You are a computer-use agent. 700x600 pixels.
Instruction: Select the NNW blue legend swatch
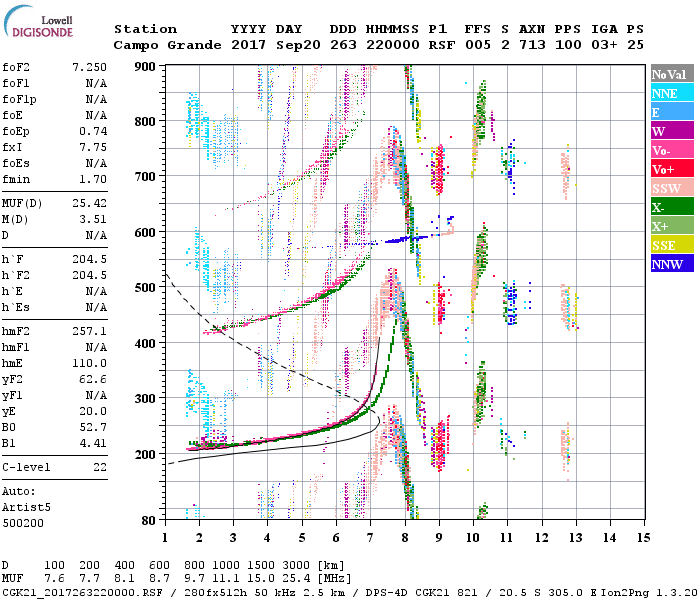coord(672,264)
